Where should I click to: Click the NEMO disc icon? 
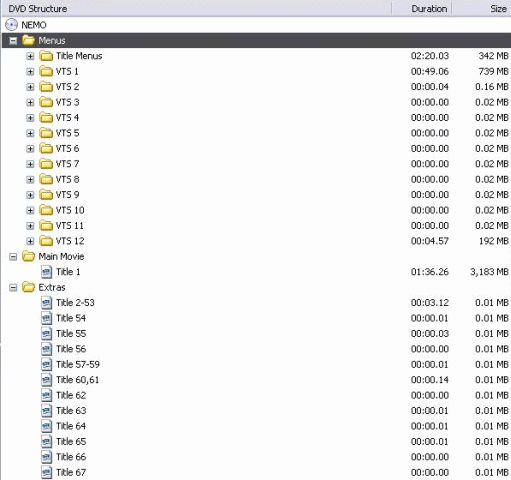point(11,25)
